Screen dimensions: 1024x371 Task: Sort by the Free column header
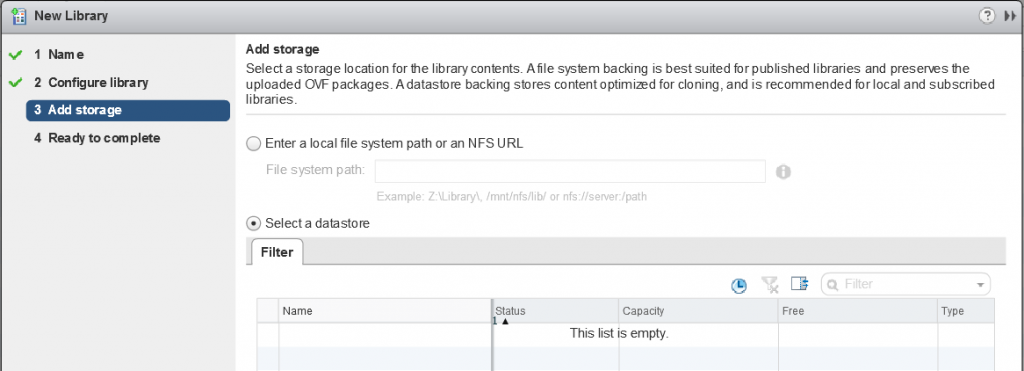pyautogui.click(x=858, y=311)
